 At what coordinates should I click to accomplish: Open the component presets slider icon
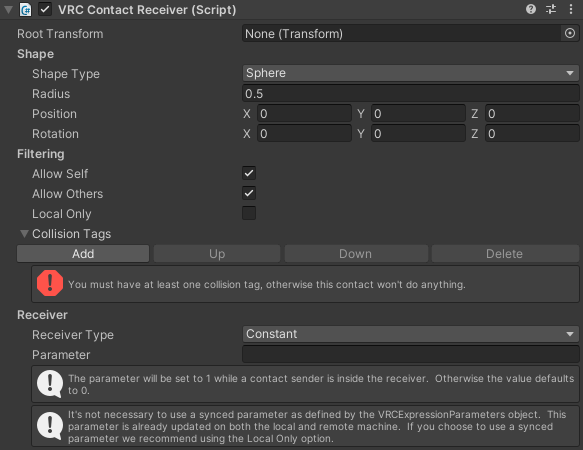tap(551, 9)
